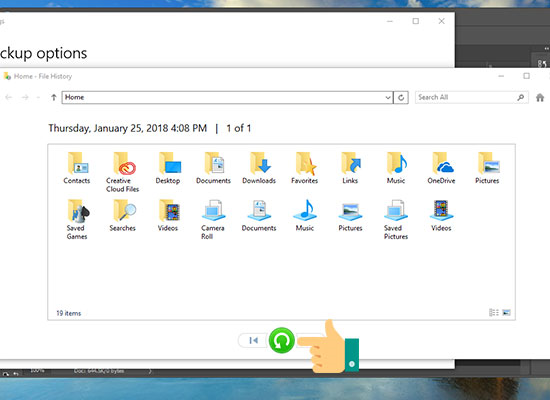
Task: Select the Downloads folder
Action: coord(259,168)
